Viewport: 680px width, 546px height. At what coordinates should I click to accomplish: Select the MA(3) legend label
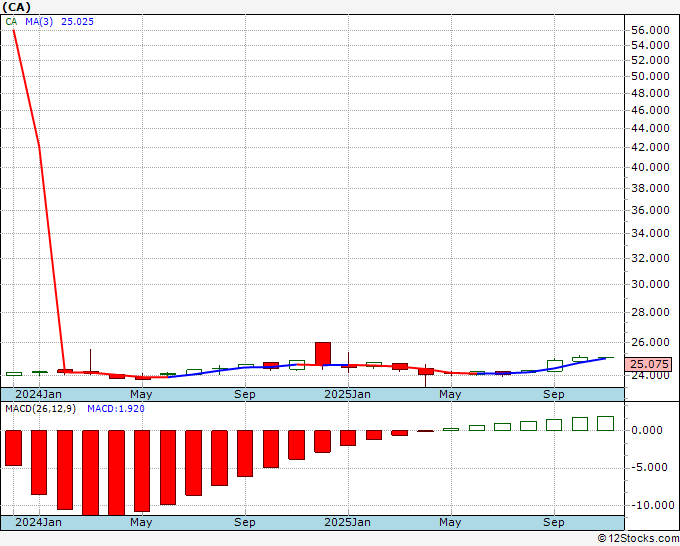pos(39,22)
